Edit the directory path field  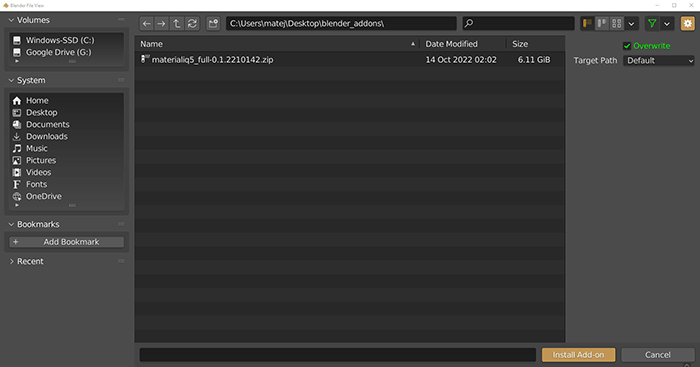click(x=341, y=23)
